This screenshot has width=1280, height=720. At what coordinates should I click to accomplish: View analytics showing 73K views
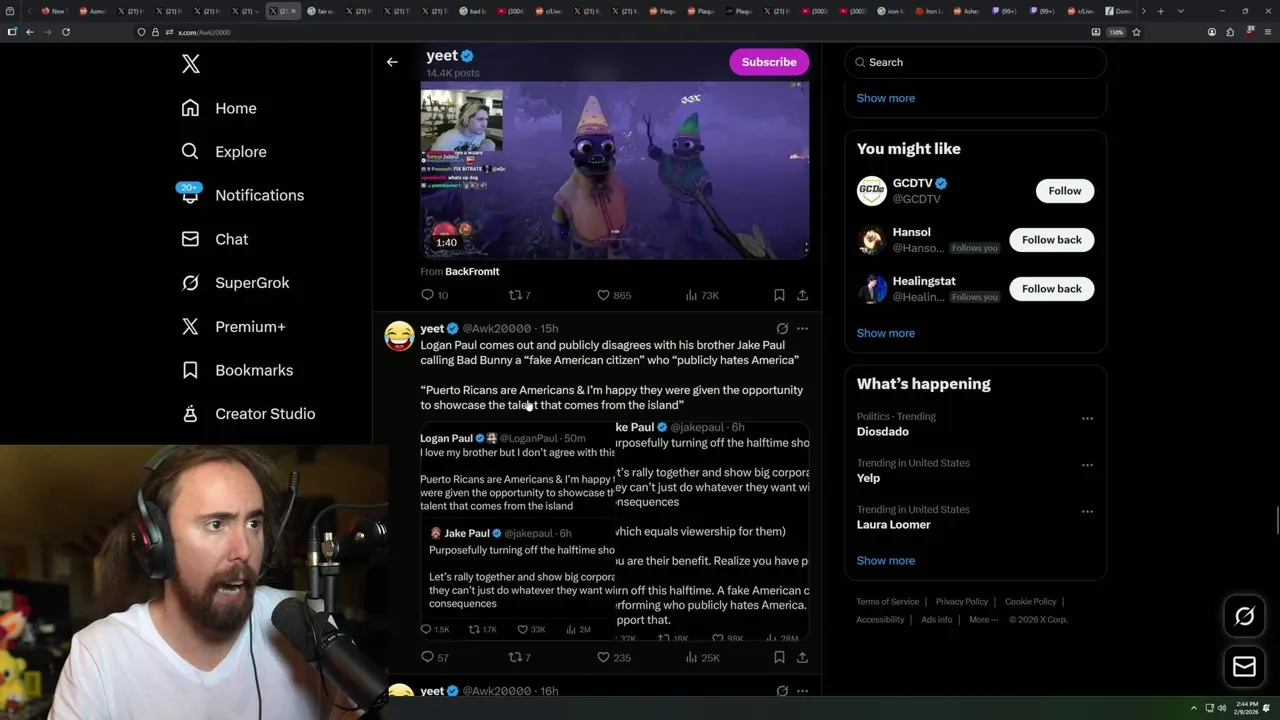702,295
